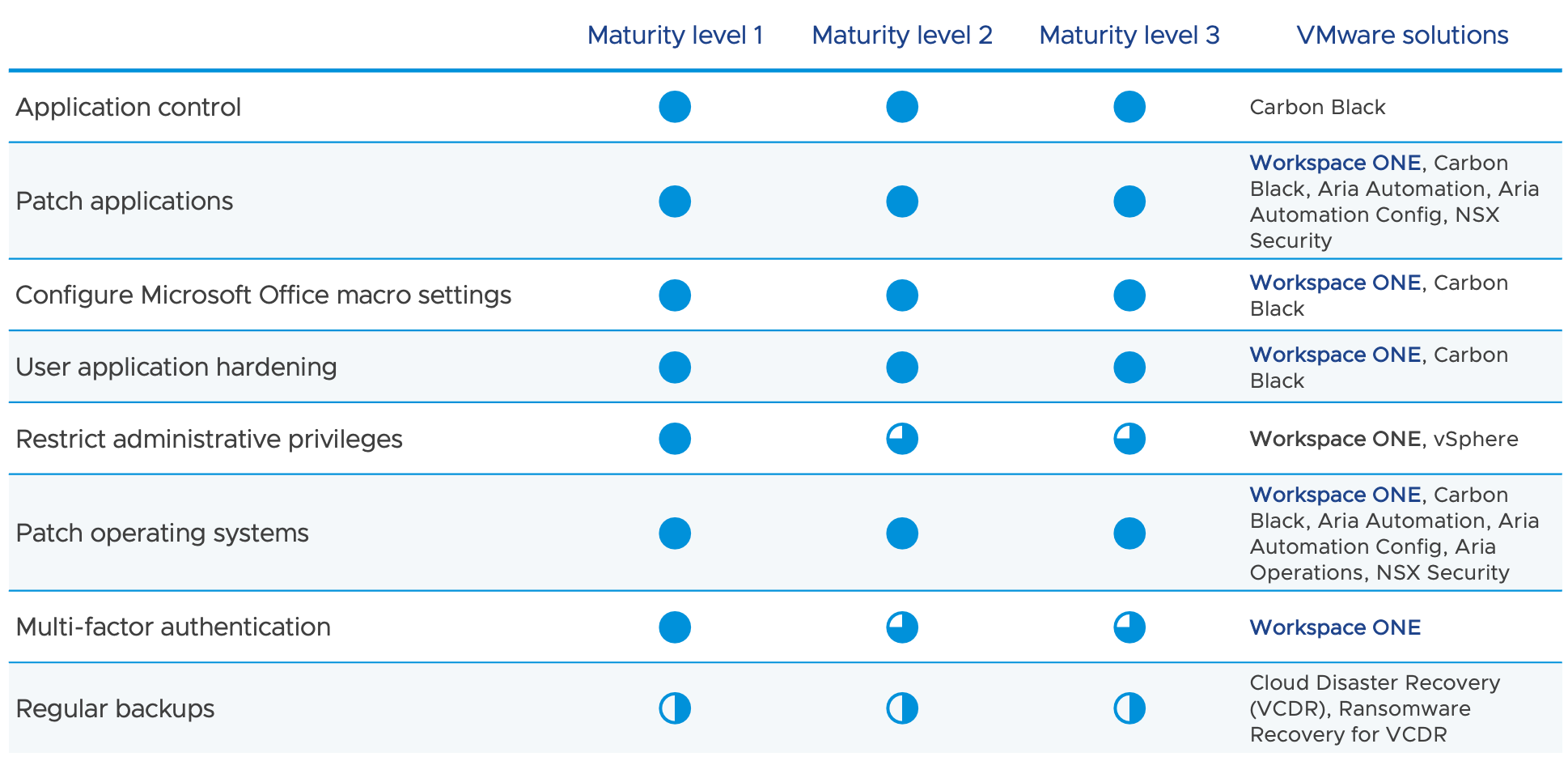
Task: Click the VMware solutions column header
Action: point(1402,35)
